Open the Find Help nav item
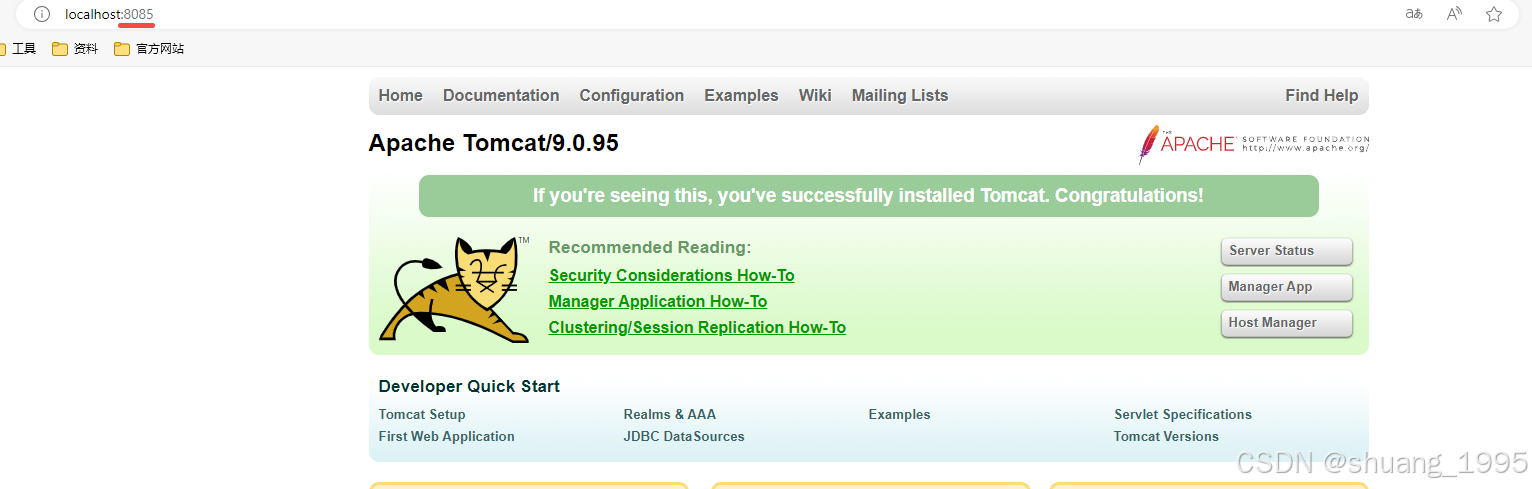1532x489 pixels. coord(1322,96)
